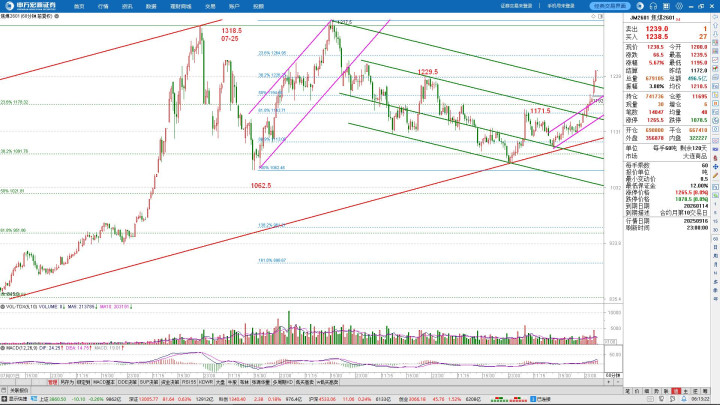The height and width of the screenshot is (405, 720).
Task: Select the MACD template tab below chart
Action: point(104,382)
